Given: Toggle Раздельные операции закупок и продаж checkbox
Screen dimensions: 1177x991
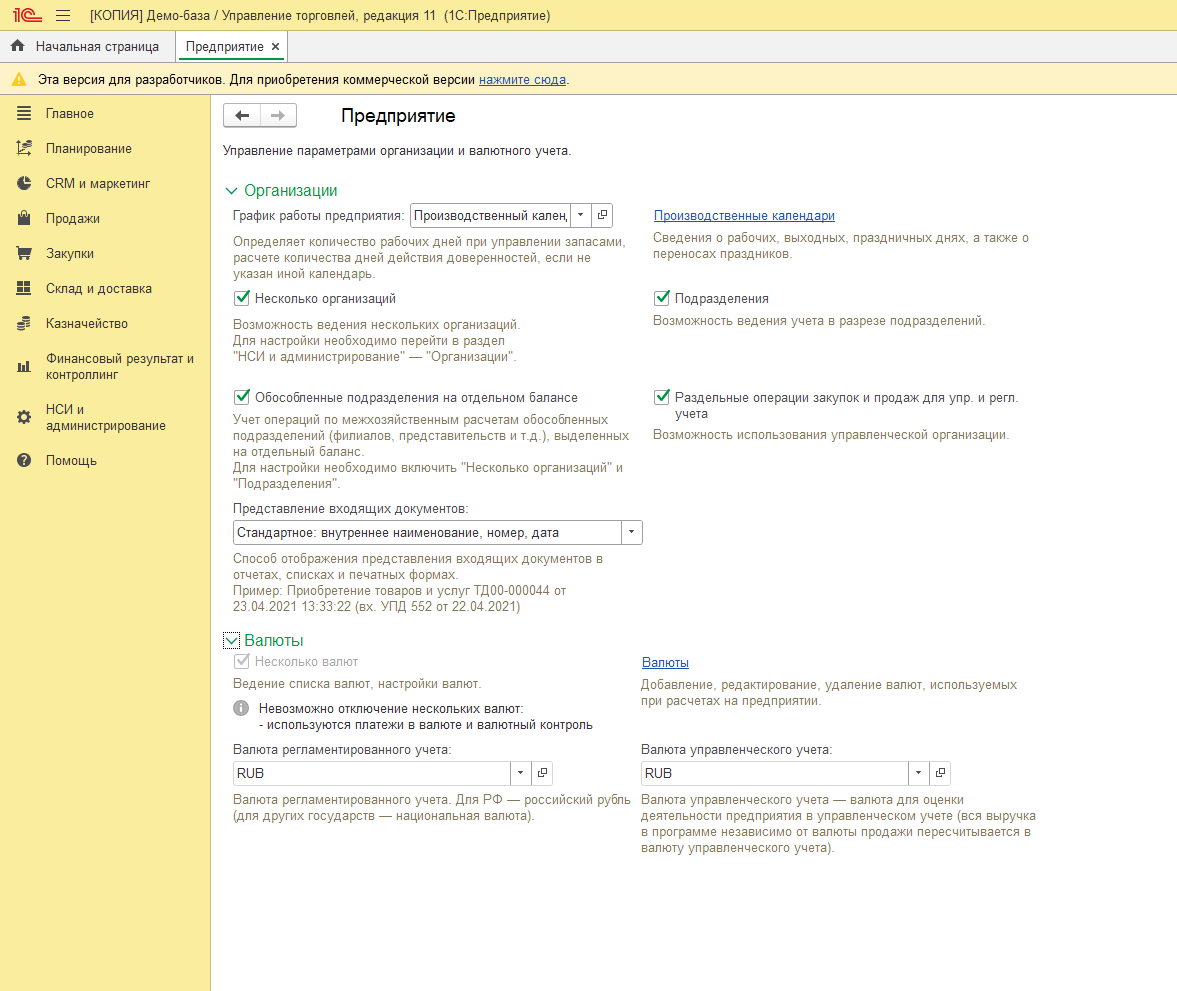Looking at the screenshot, I should 662,397.
